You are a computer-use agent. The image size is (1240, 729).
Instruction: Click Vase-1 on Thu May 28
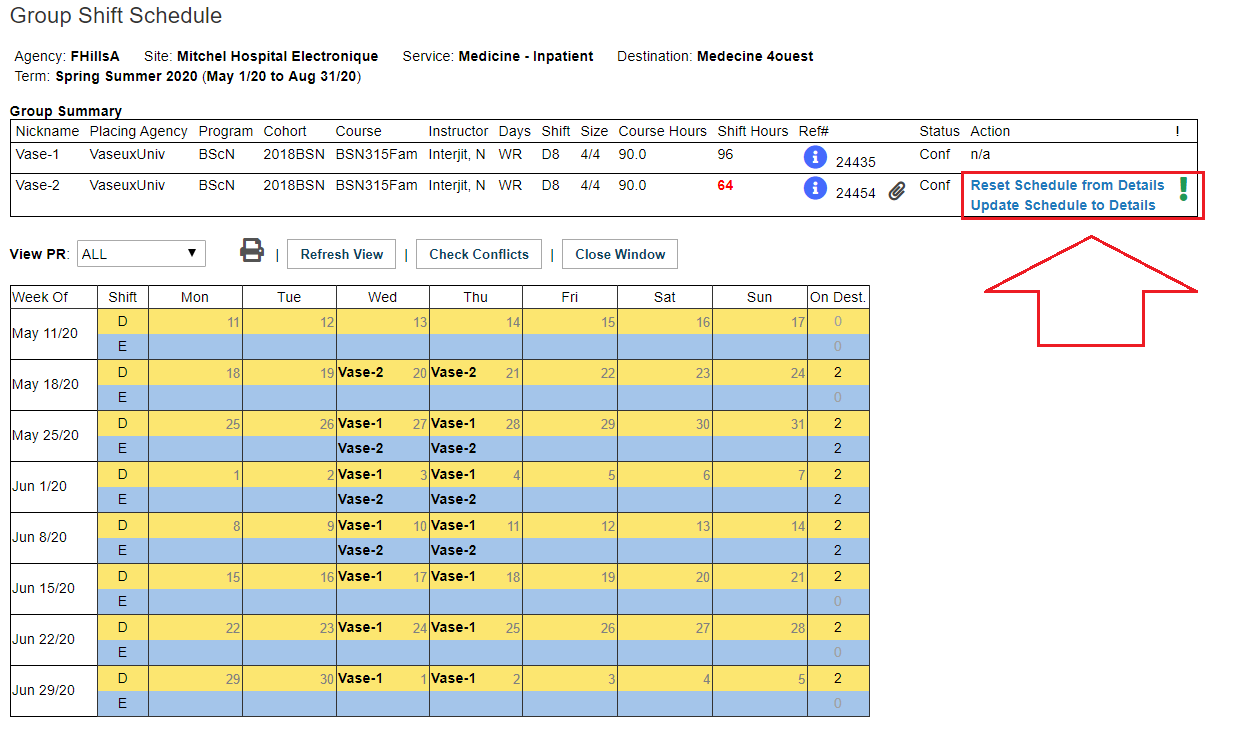[x=454, y=423]
